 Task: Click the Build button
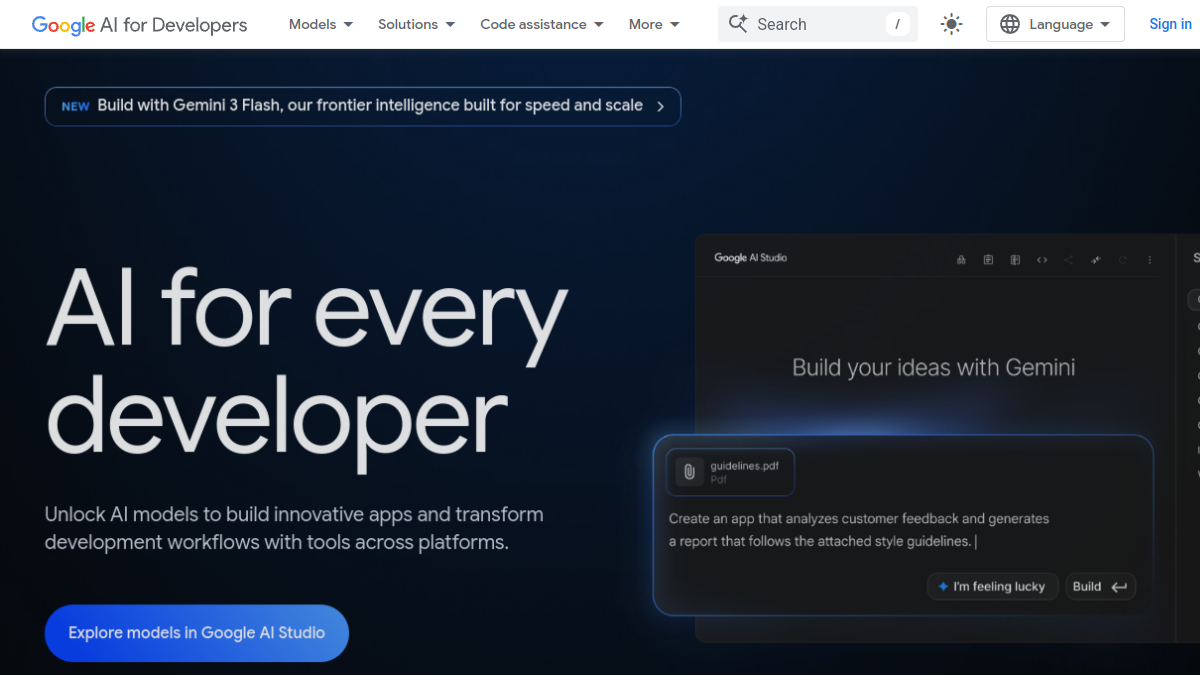1100,587
